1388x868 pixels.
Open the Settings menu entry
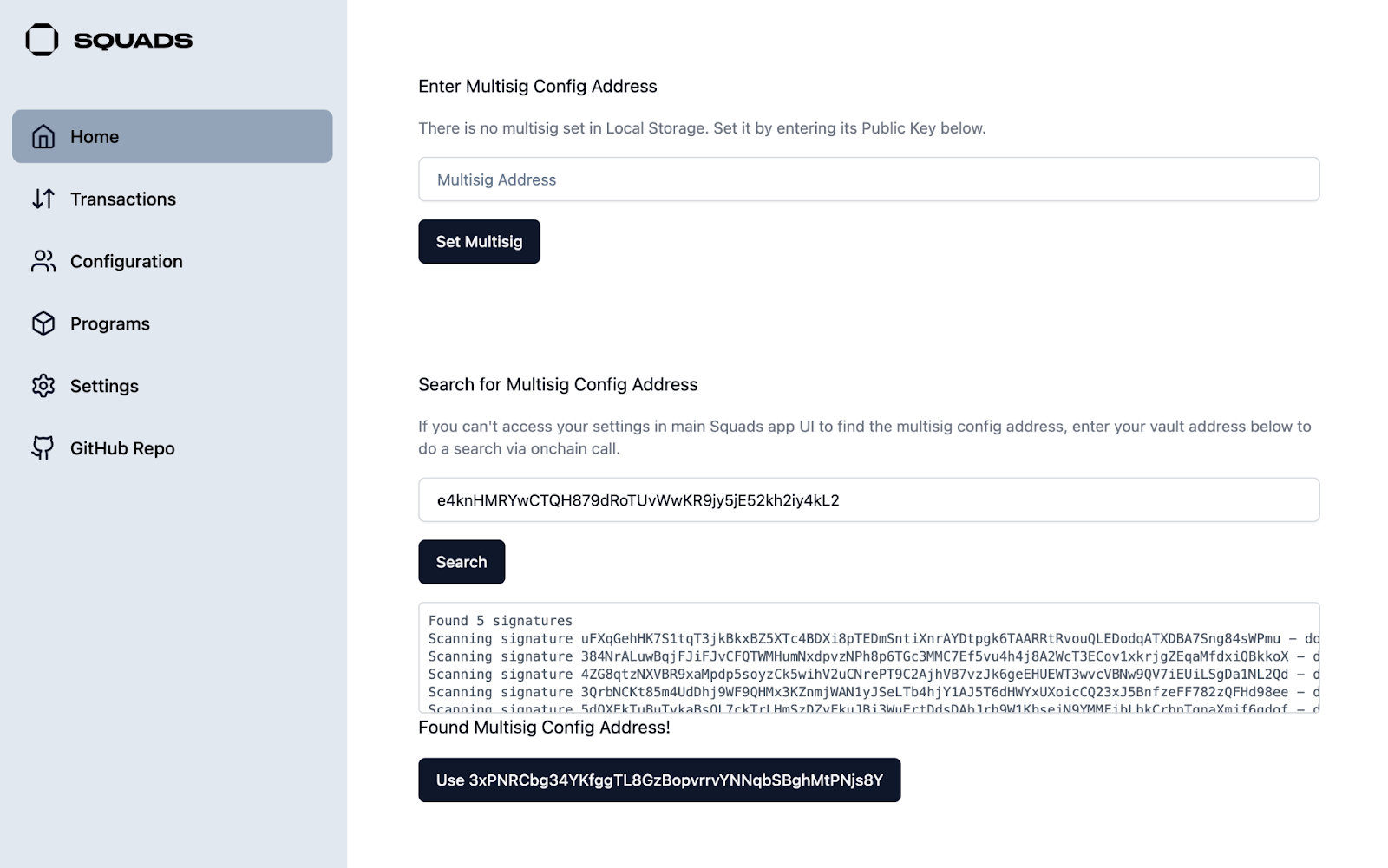tap(104, 387)
